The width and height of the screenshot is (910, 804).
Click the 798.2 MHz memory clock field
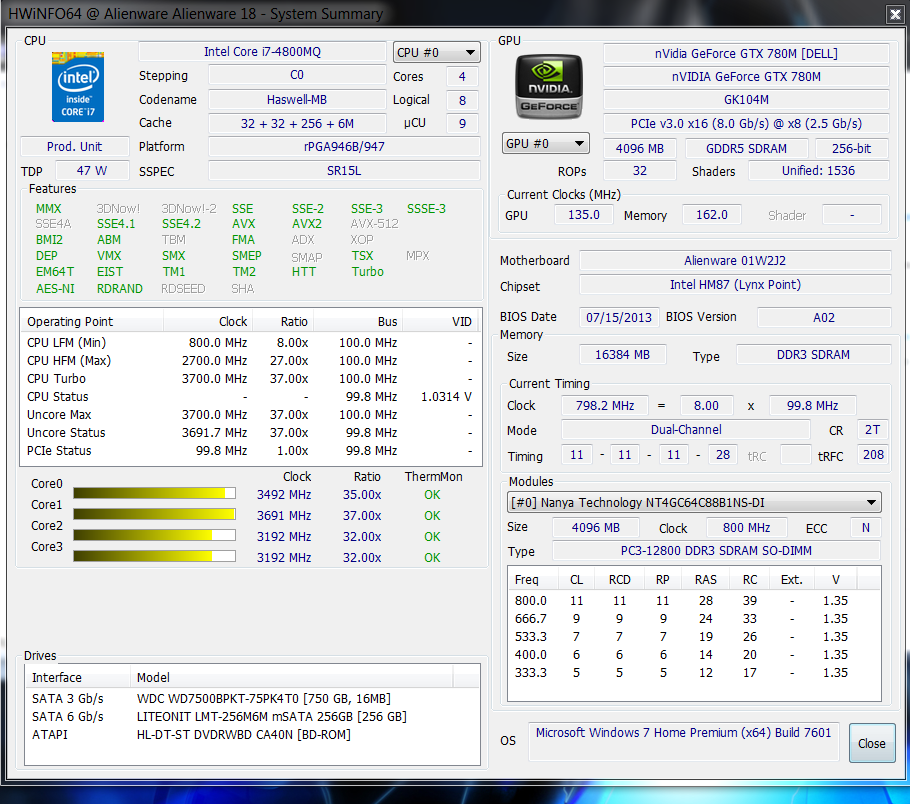[x=605, y=405]
